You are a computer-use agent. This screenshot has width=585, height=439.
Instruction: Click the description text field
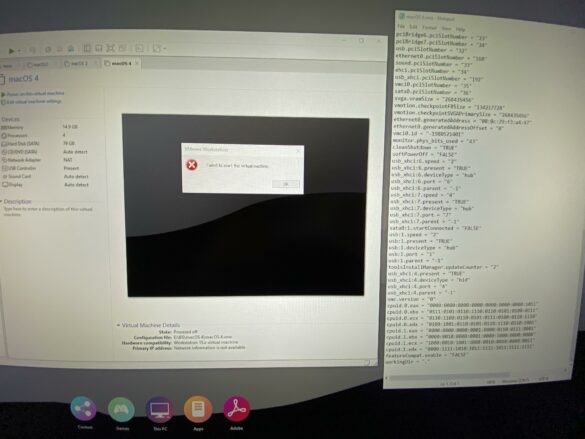[x=48, y=211]
